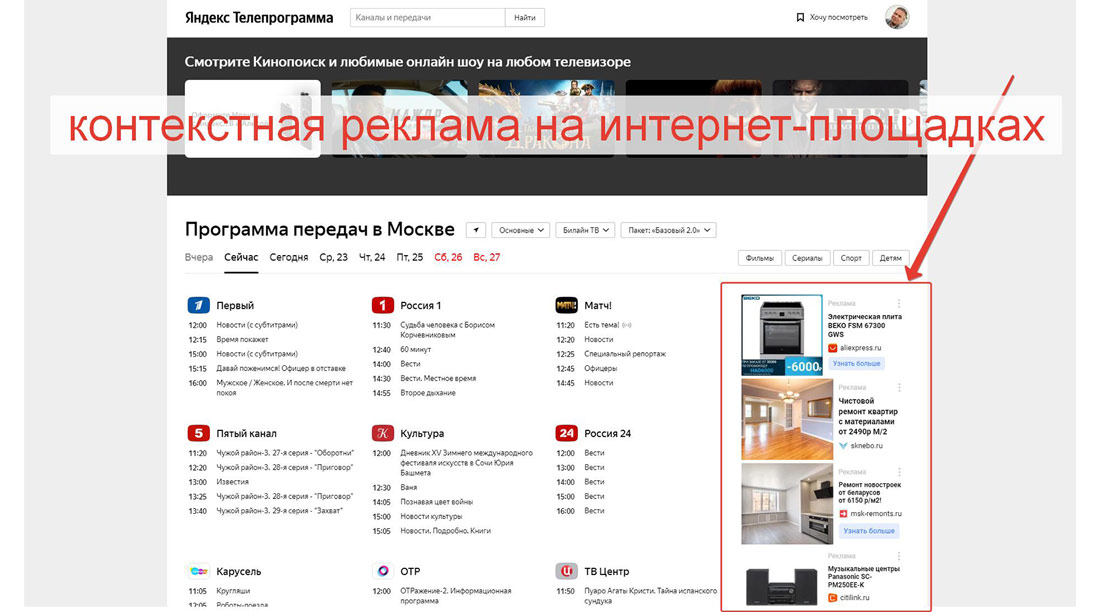Open the Пт, 25 day tab
The height and width of the screenshot is (612, 1100).
(410, 258)
